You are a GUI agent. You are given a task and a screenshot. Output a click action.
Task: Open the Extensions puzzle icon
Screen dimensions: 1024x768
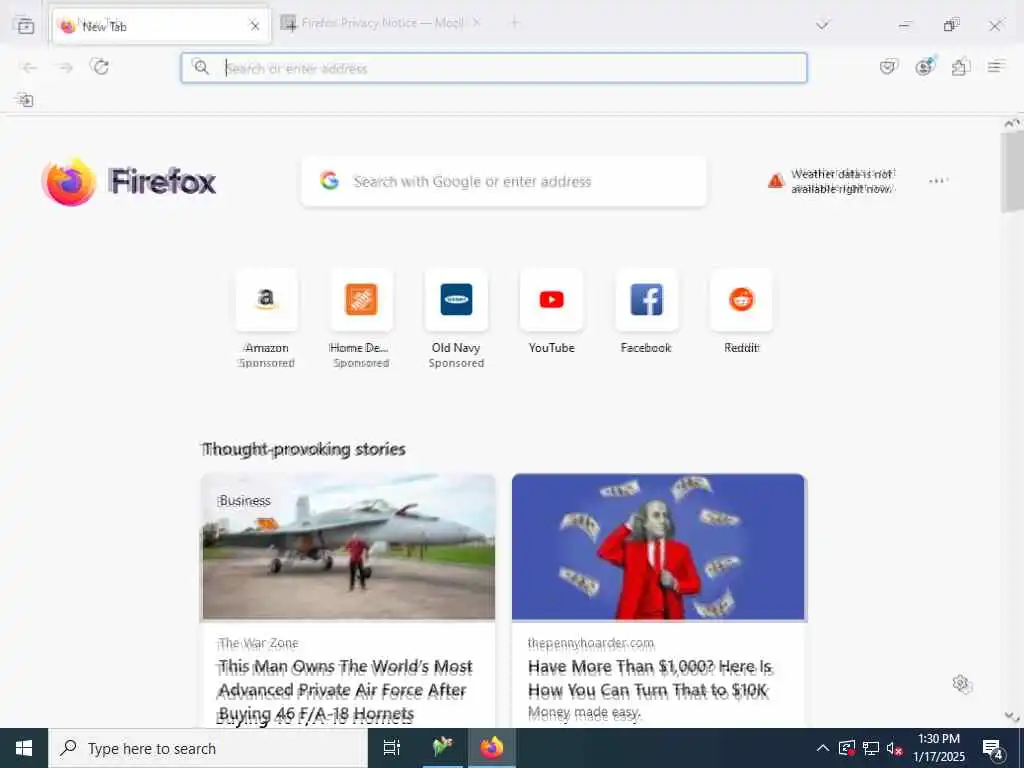click(x=960, y=67)
